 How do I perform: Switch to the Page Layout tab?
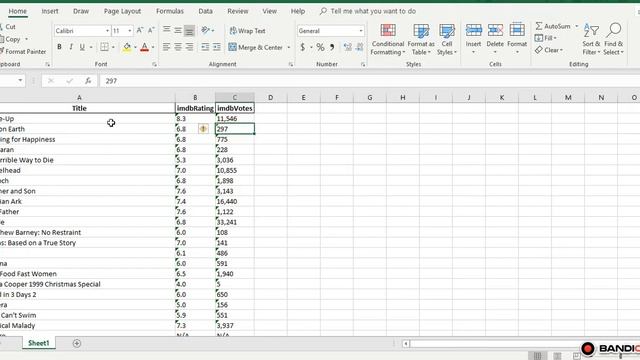[122, 11]
